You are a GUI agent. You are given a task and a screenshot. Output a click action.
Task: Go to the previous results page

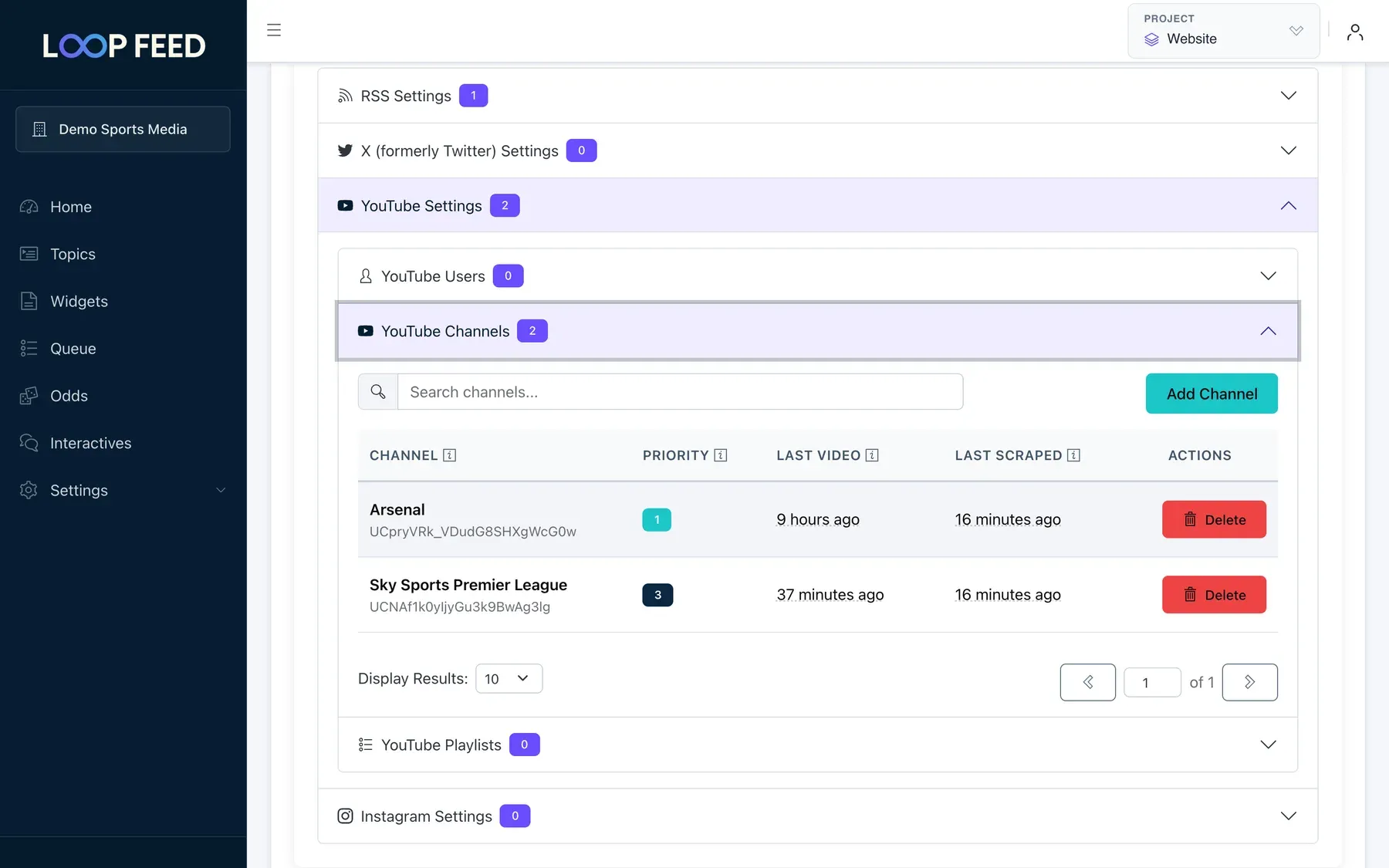tap(1088, 682)
